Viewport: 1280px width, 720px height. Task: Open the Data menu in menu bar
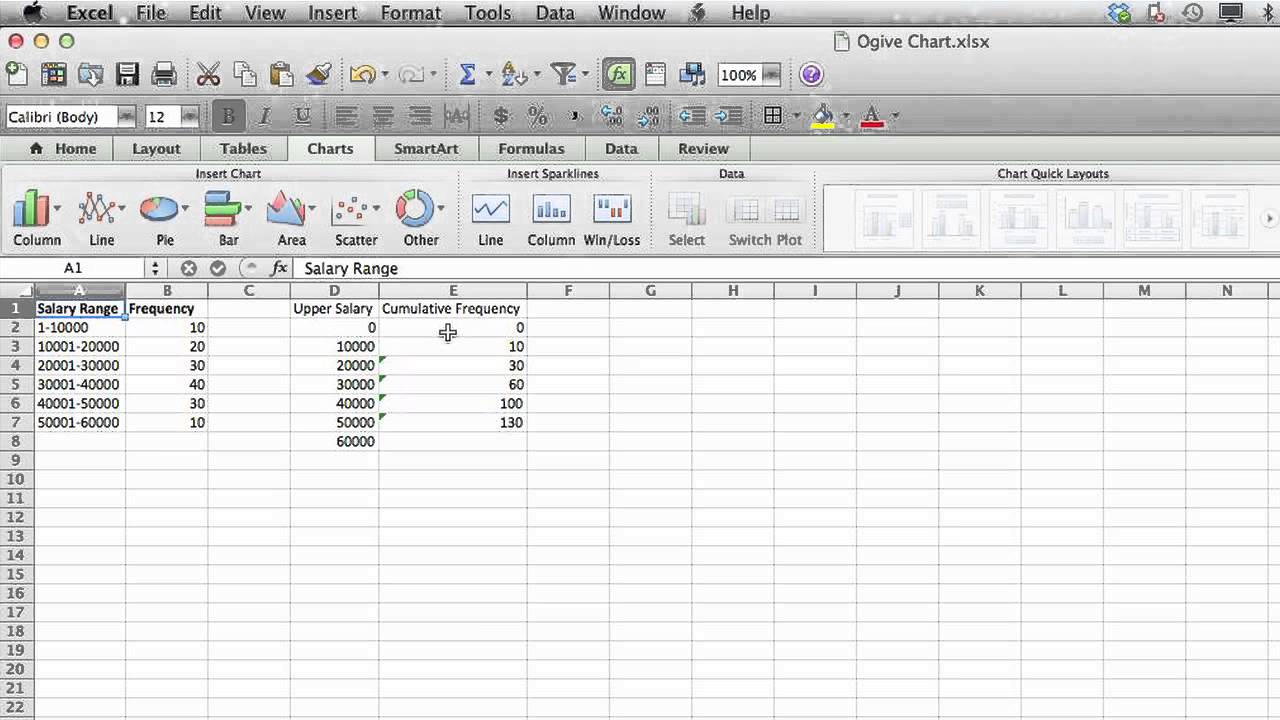click(x=555, y=13)
